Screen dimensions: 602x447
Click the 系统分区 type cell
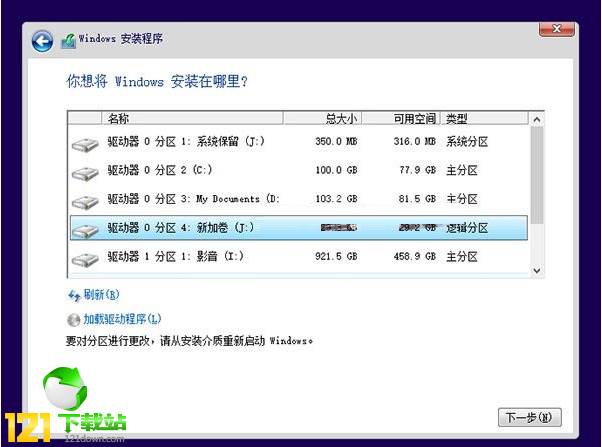467,142
